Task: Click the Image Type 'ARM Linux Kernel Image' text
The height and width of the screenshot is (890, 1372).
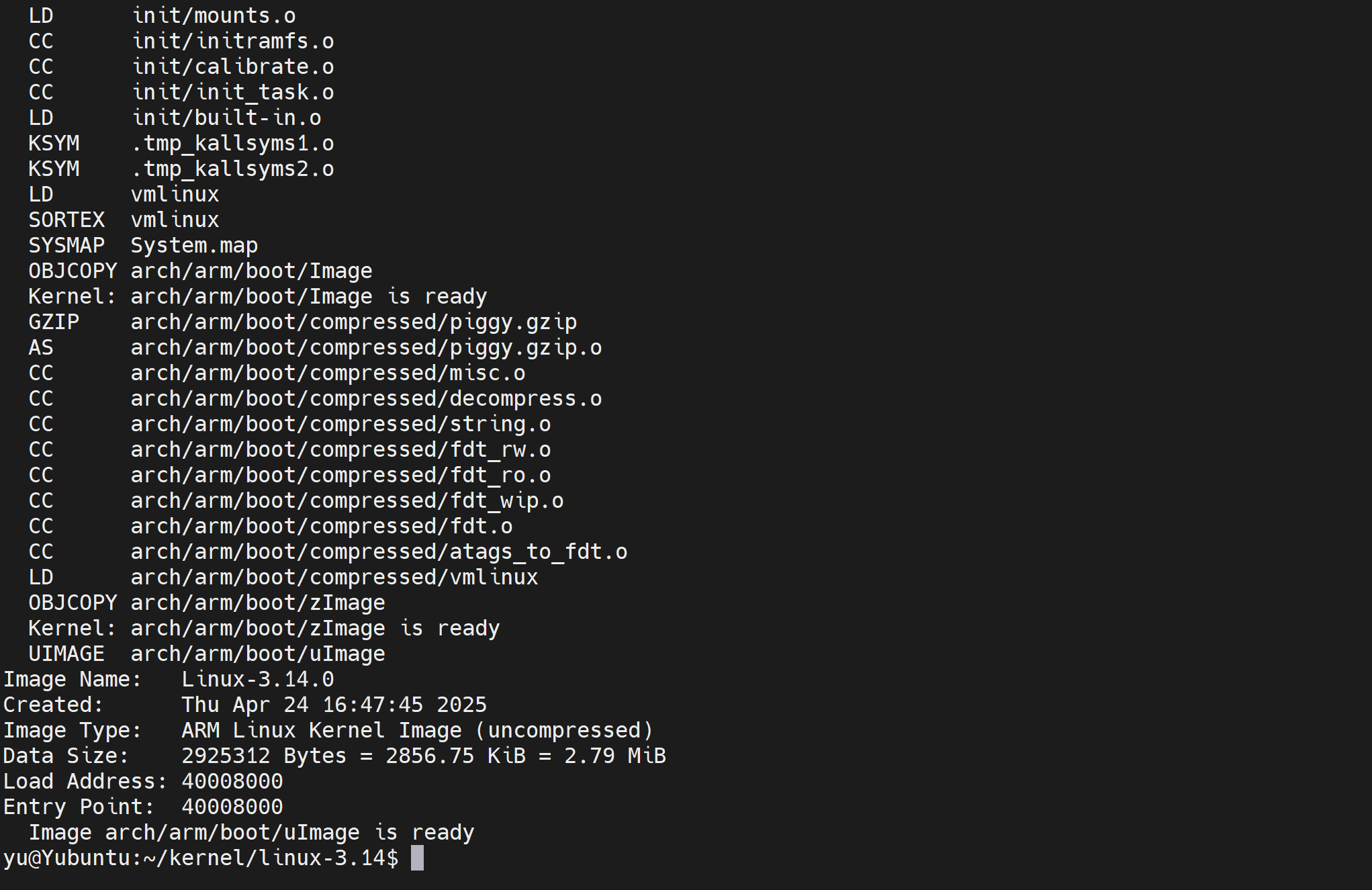Action: point(322,730)
